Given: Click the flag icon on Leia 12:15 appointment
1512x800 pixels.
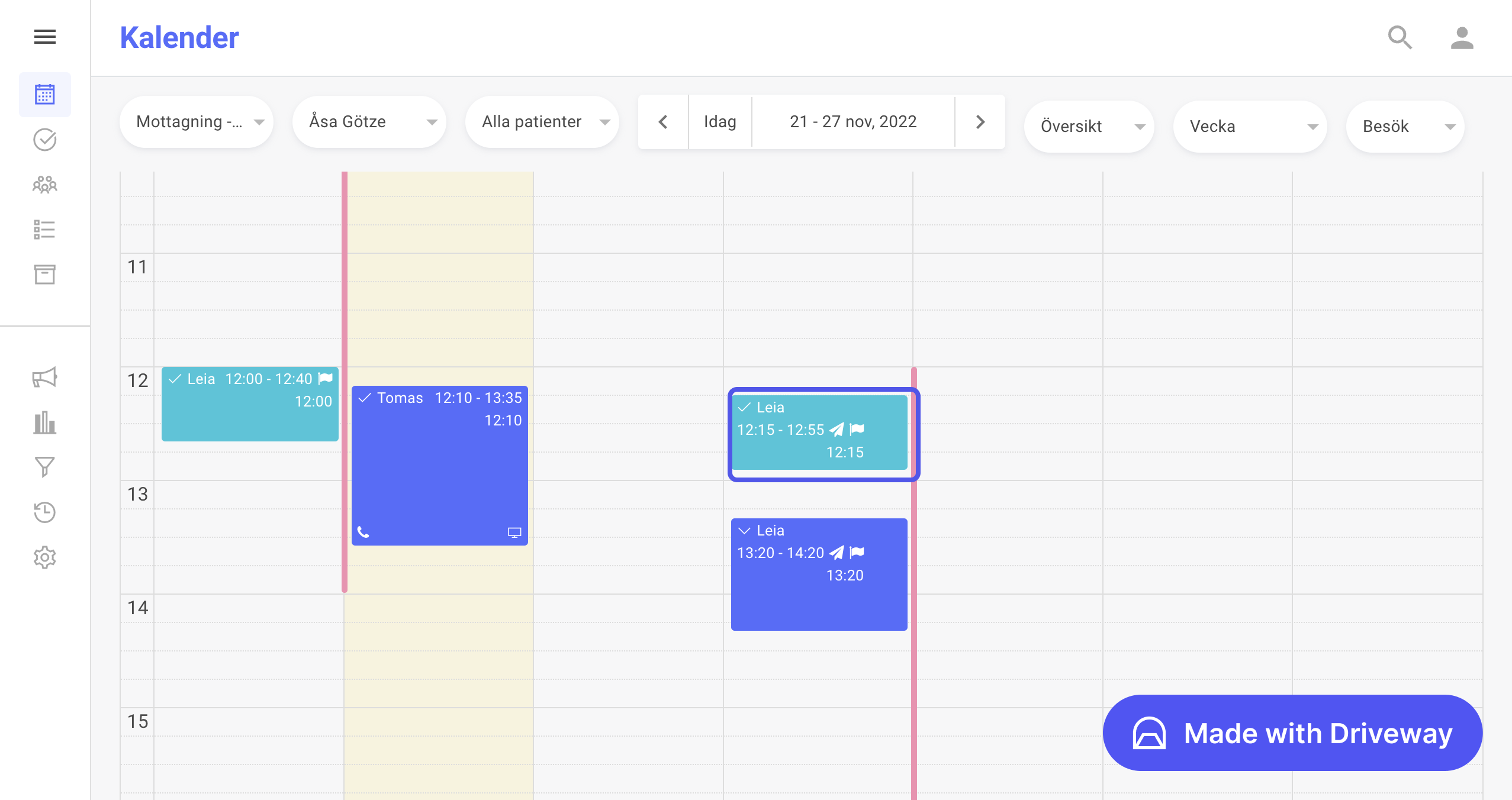Looking at the screenshot, I should (857, 430).
